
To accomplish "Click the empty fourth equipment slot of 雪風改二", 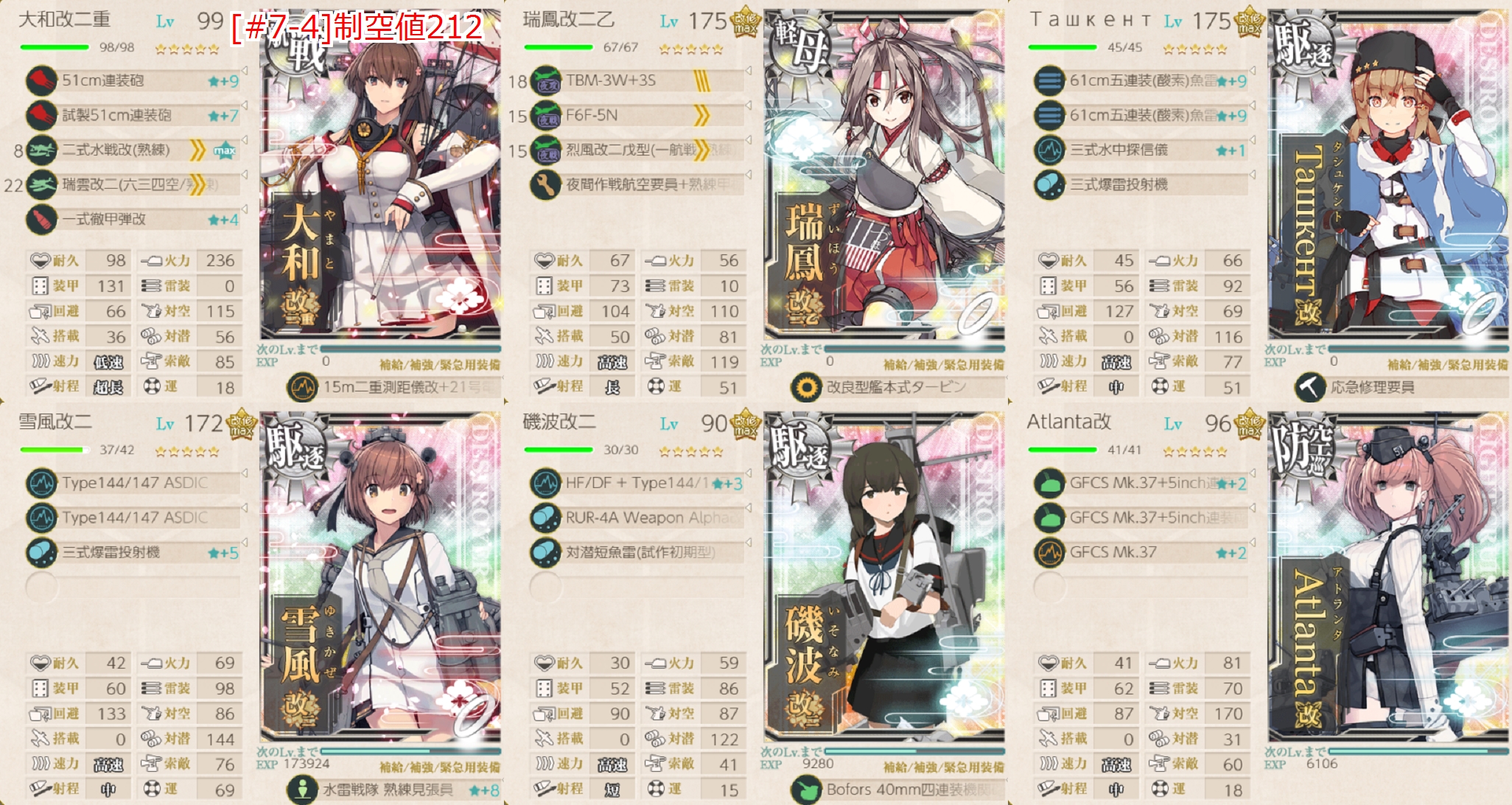I will point(133,587).
